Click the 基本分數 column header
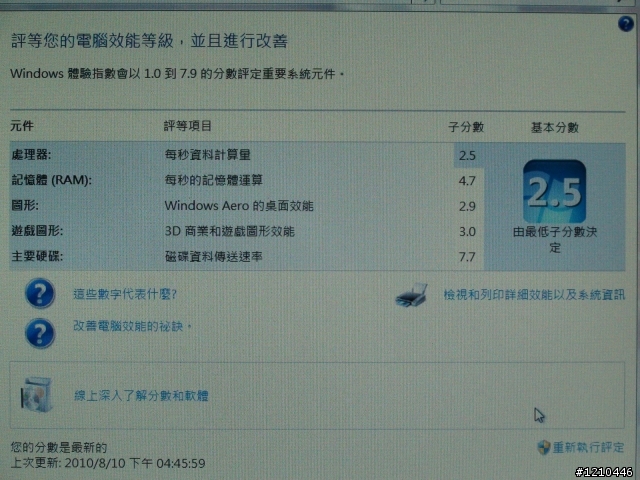 point(555,128)
